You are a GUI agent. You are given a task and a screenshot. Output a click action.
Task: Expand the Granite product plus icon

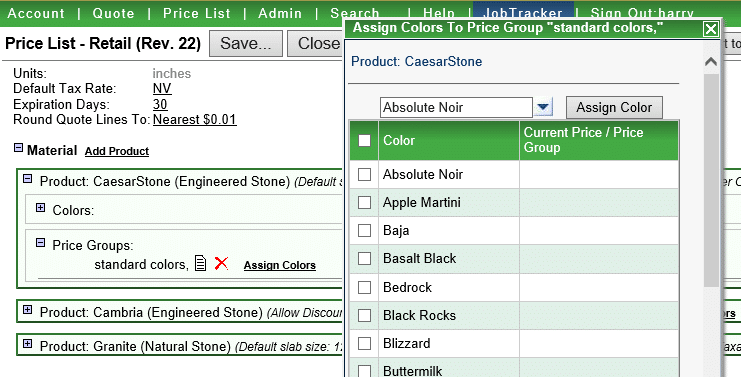click(x=27, y=344)
